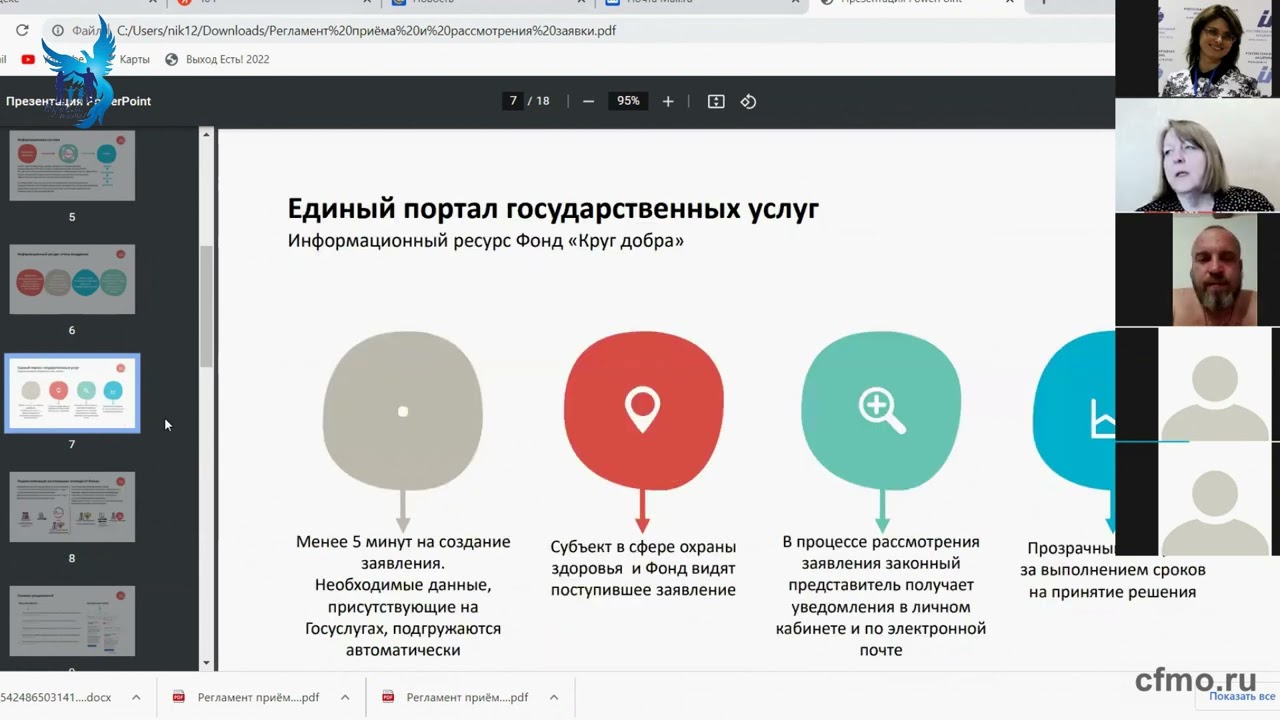Rotate the PDF with the rotate icon
1280x720 pixels.
(748, 101)
